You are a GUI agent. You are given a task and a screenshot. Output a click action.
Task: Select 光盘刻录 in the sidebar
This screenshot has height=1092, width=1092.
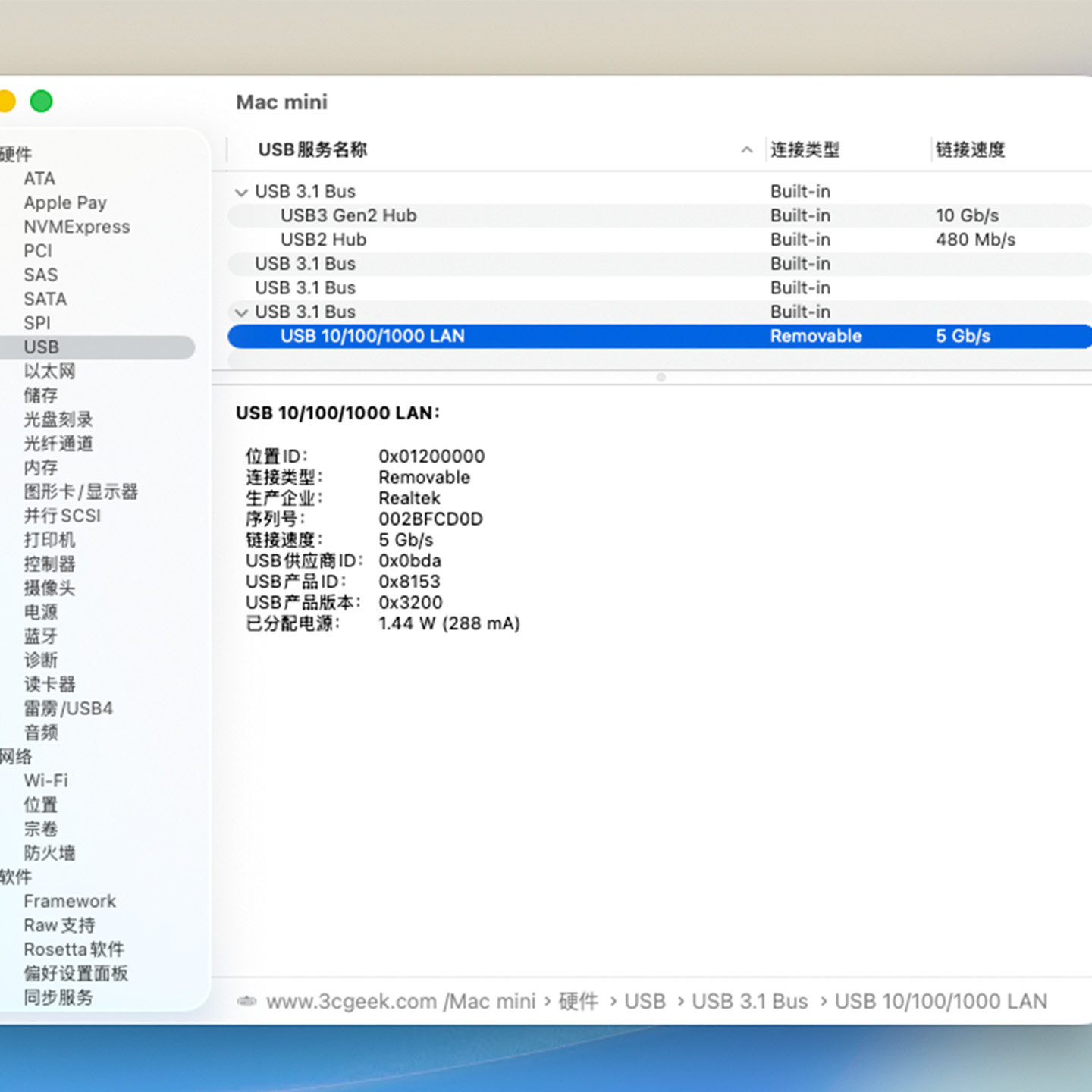click(x=58, y=419)
